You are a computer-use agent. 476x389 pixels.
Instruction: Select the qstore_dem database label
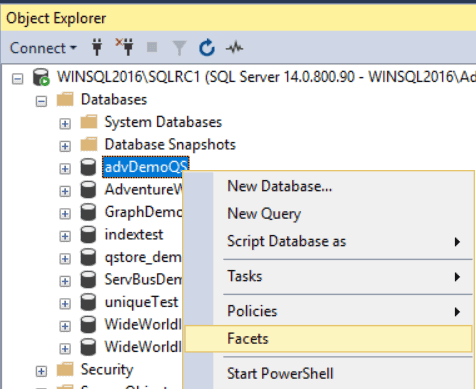(144, 257)
